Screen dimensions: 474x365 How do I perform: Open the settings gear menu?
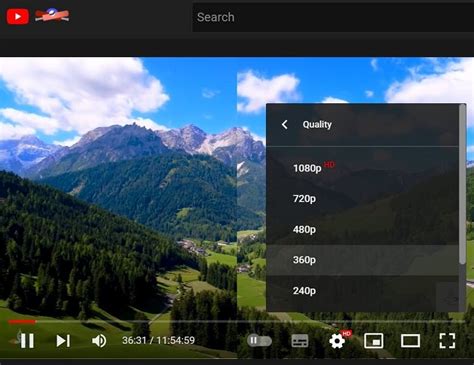coord(337,341)
